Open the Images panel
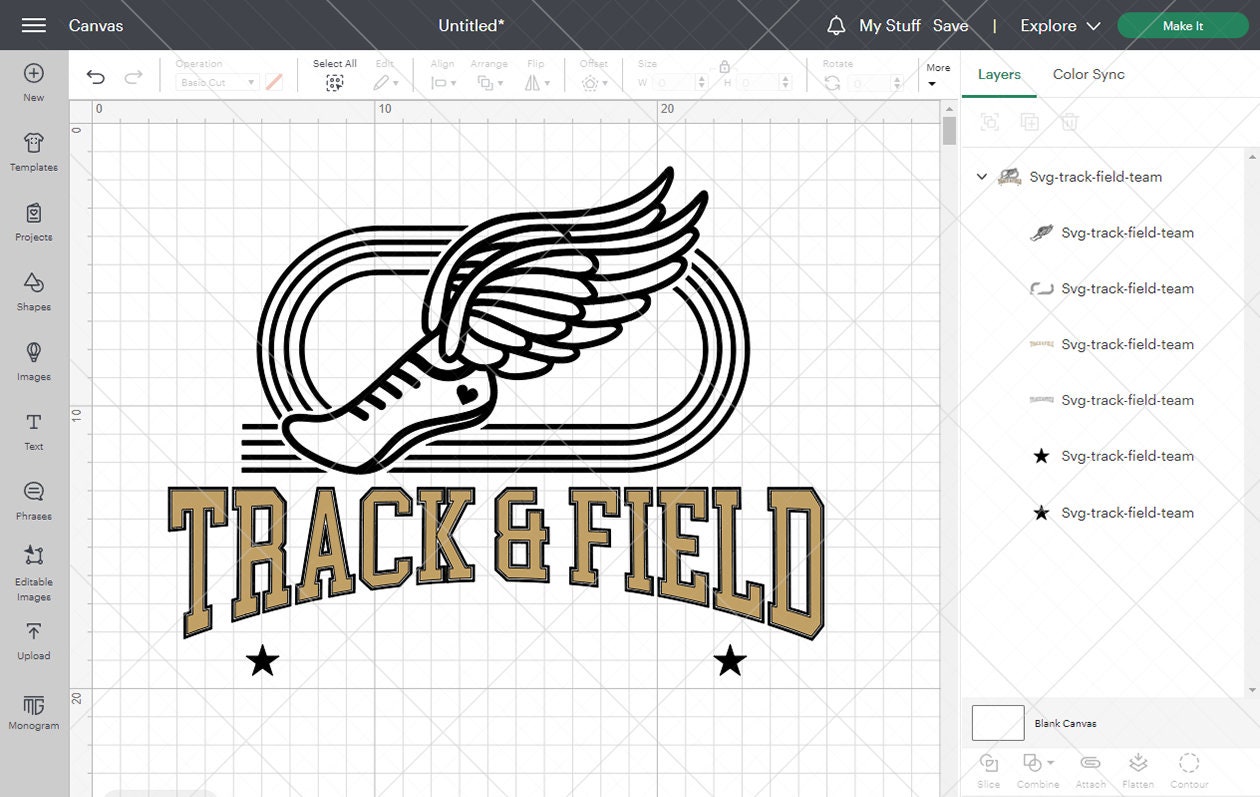 click(x=33, y=362)
